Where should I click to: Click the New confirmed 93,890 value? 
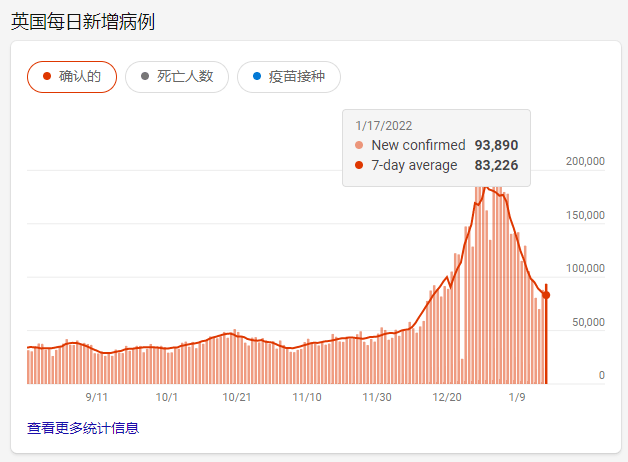496,145
